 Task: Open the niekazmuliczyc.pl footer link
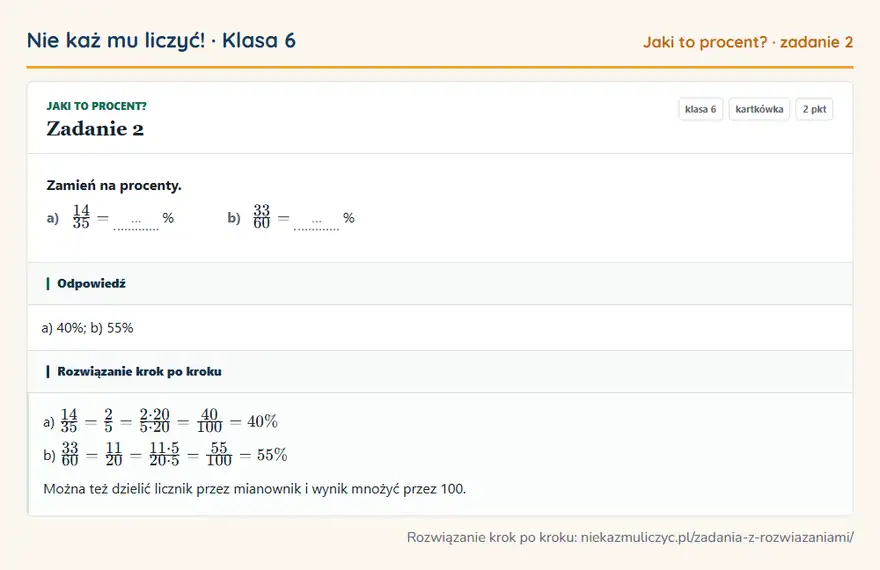(717, 537)
